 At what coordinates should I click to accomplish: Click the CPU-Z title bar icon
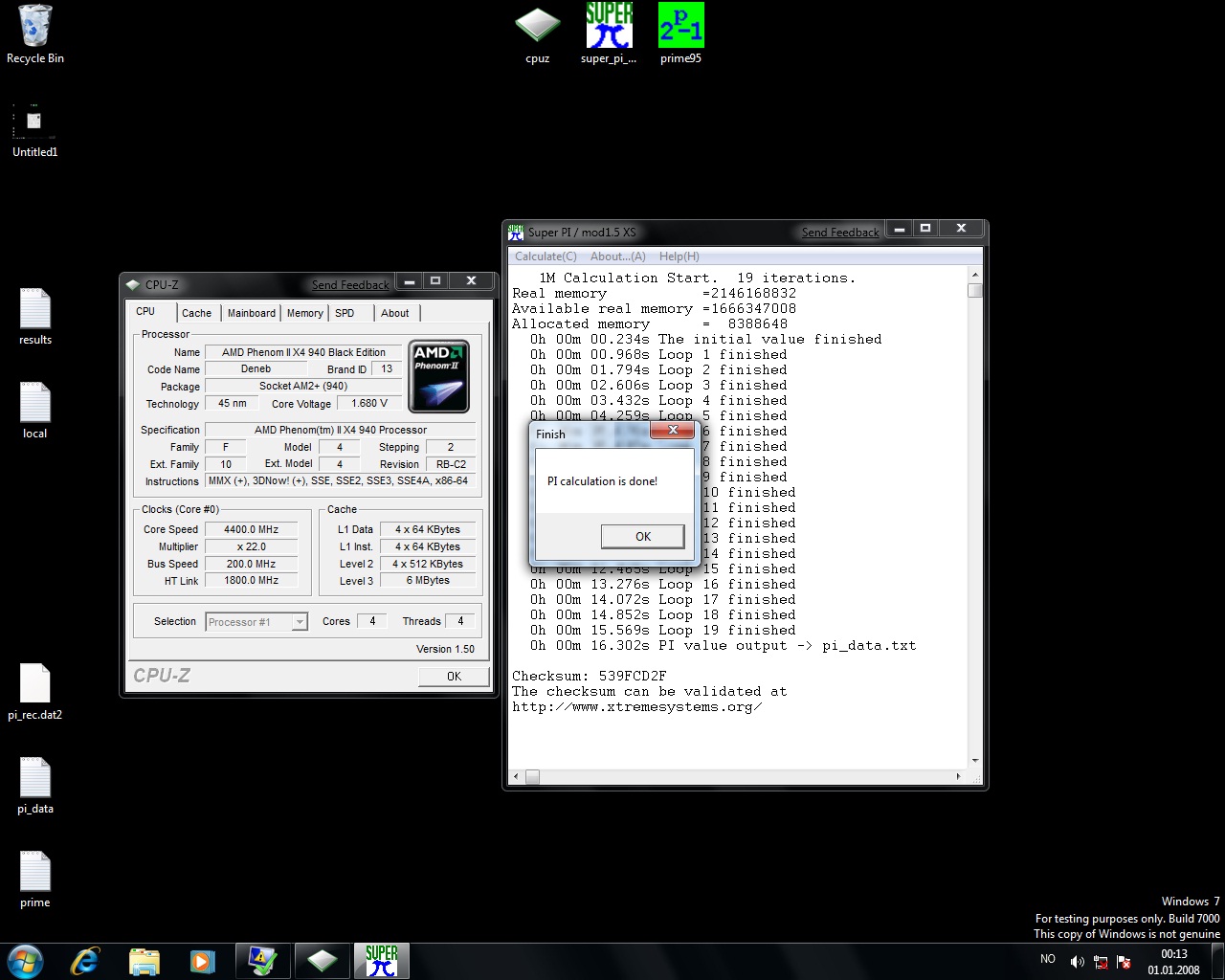[x=133, y=284]
